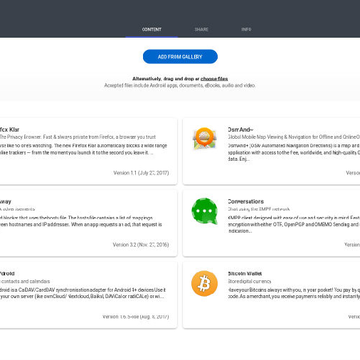Open the Firefox Klar card title

pyautogui.click(x=10, y=130)
